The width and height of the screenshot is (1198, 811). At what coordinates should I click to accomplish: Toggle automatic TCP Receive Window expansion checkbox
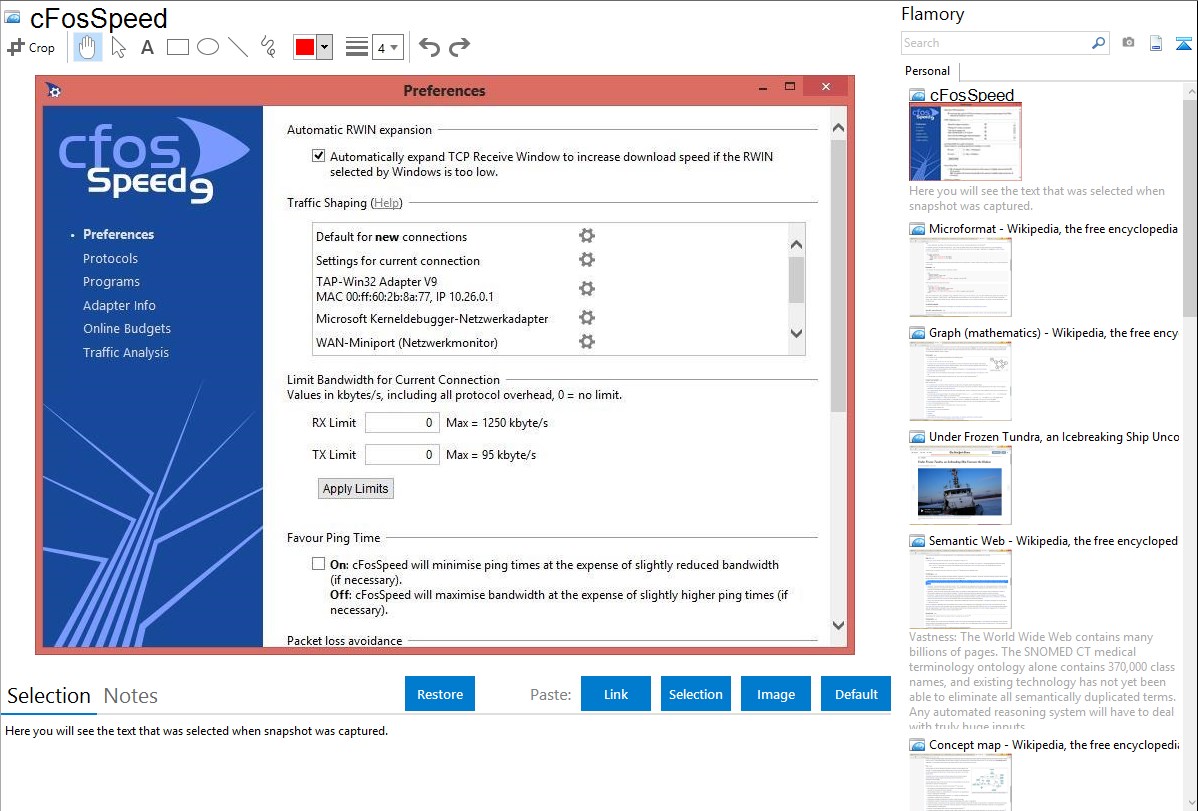[319, 156]
